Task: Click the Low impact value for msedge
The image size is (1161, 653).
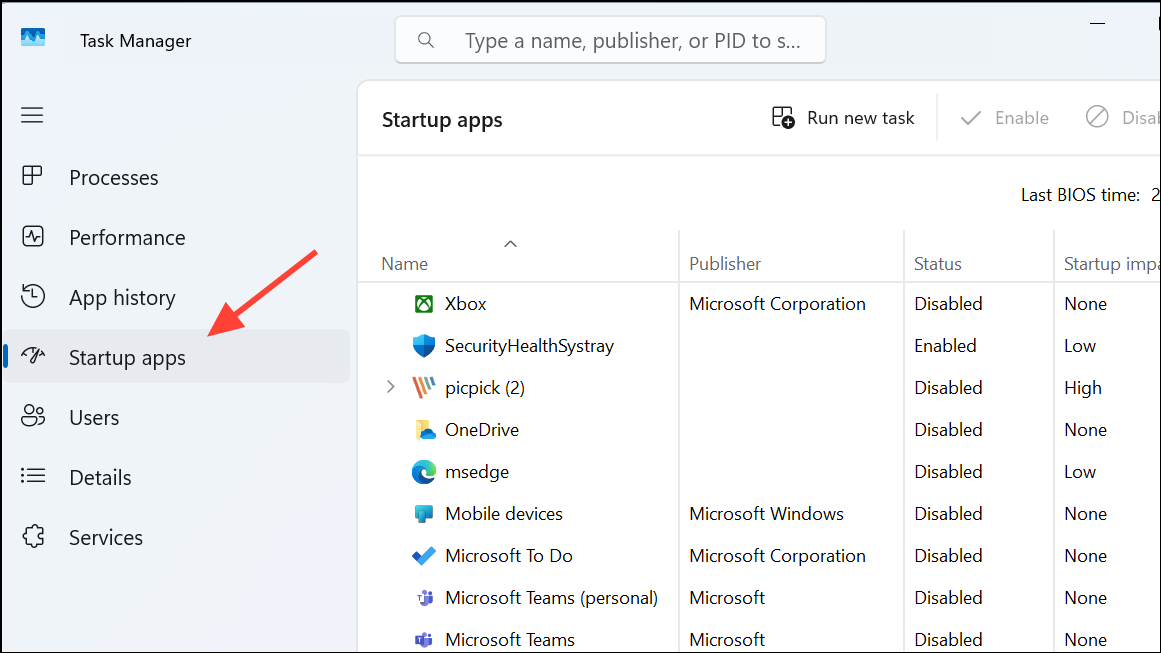Action: pos(1080,472)
